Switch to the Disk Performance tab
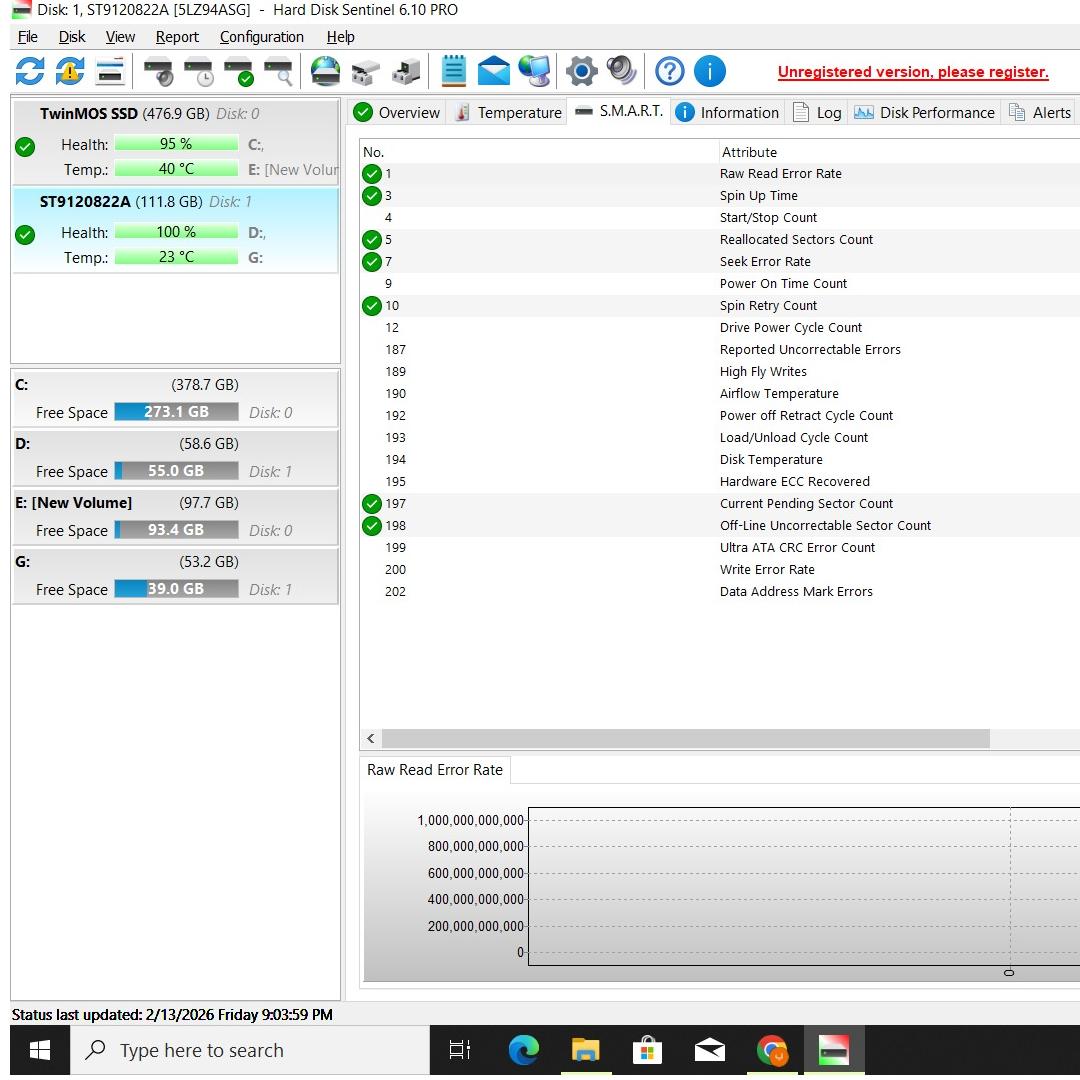Image resolution: width=1080 pixels, height=1080 pixels. 925,113
